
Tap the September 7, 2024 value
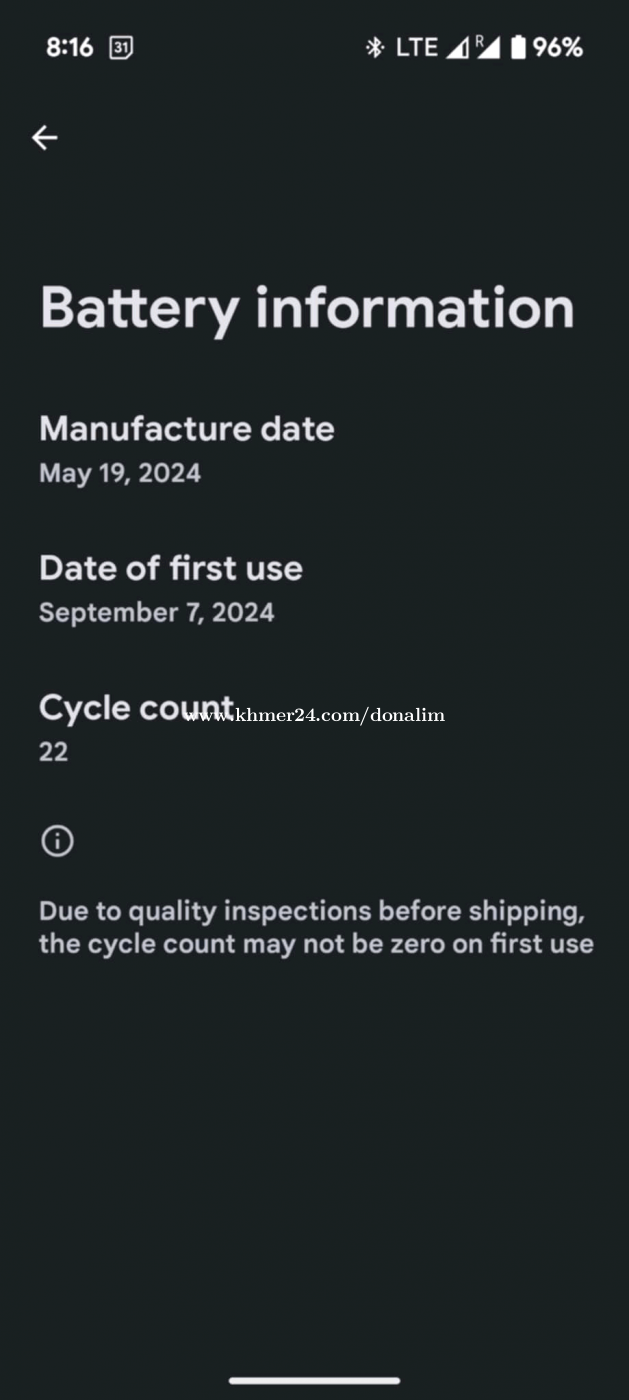(x=156, y=612)
